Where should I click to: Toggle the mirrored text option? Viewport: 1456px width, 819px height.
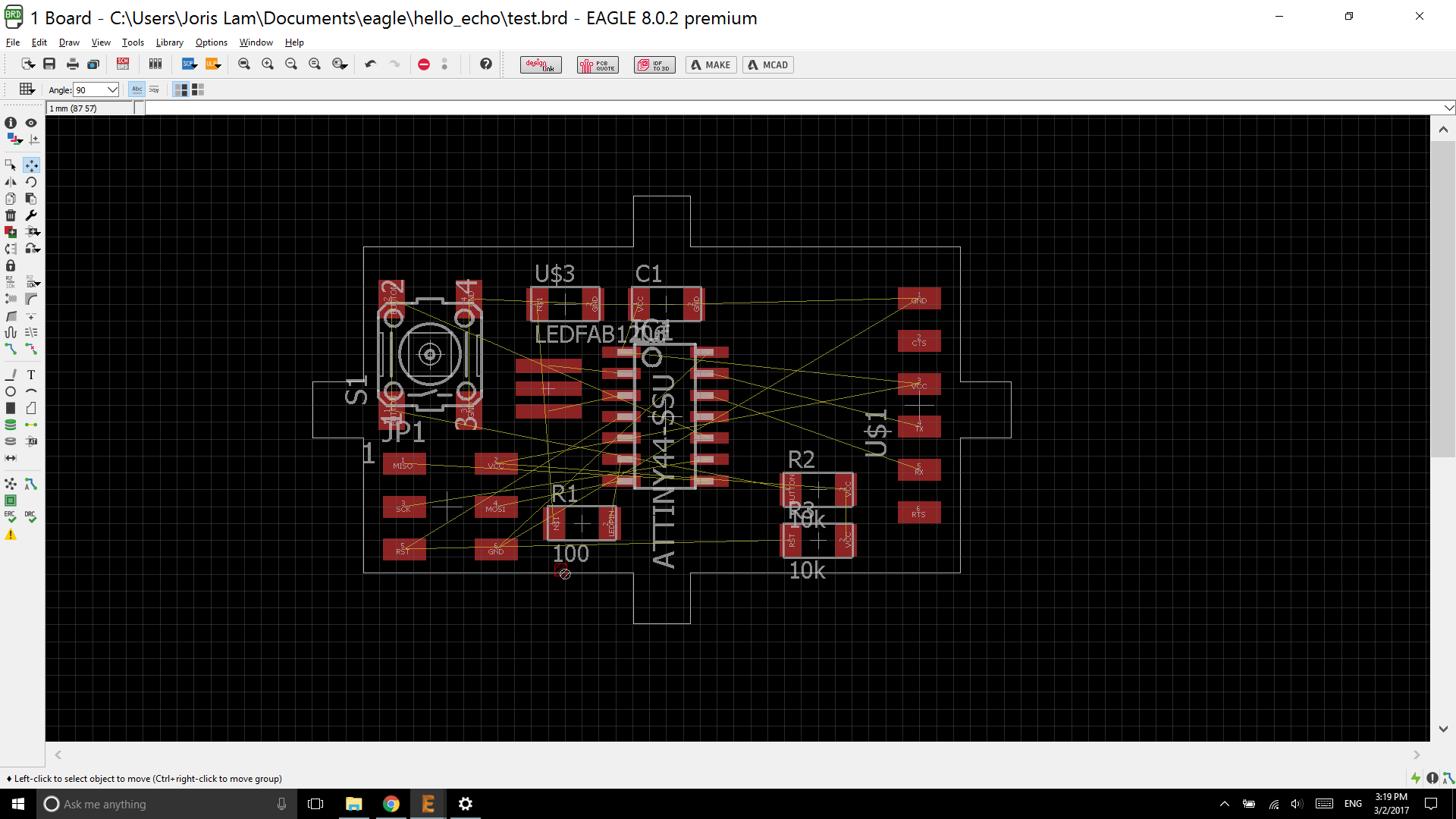click(154, 89)
